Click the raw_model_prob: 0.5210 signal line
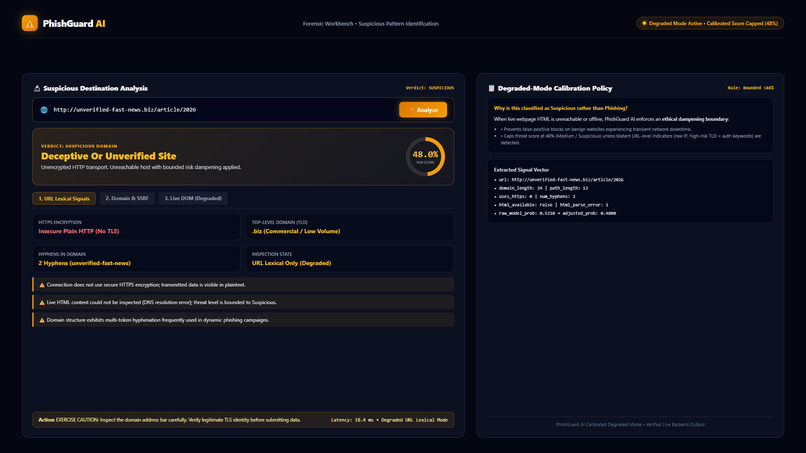The image size is (806, 453). click(557, 213)
